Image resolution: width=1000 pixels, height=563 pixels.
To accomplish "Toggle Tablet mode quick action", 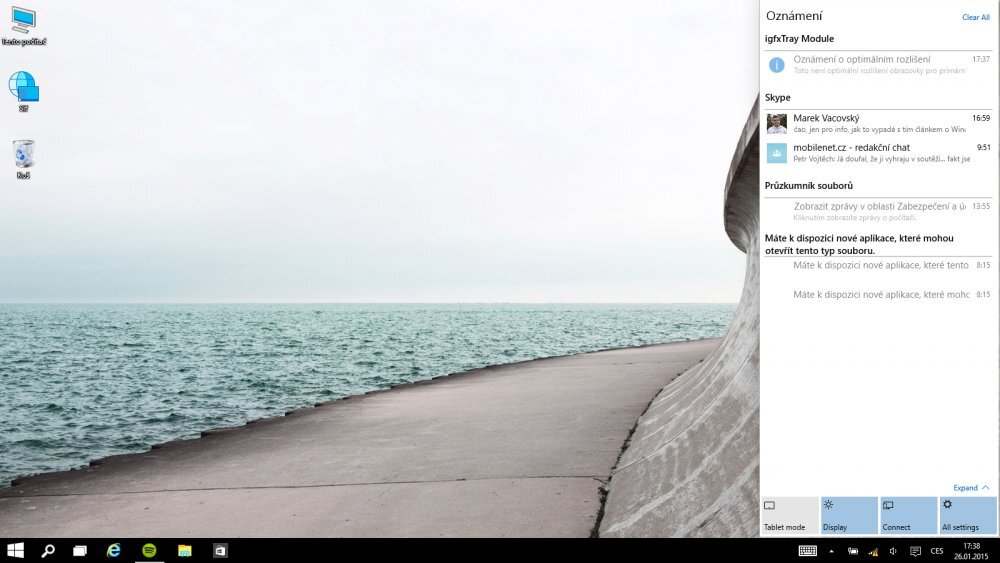I will (x=790, y=515).
